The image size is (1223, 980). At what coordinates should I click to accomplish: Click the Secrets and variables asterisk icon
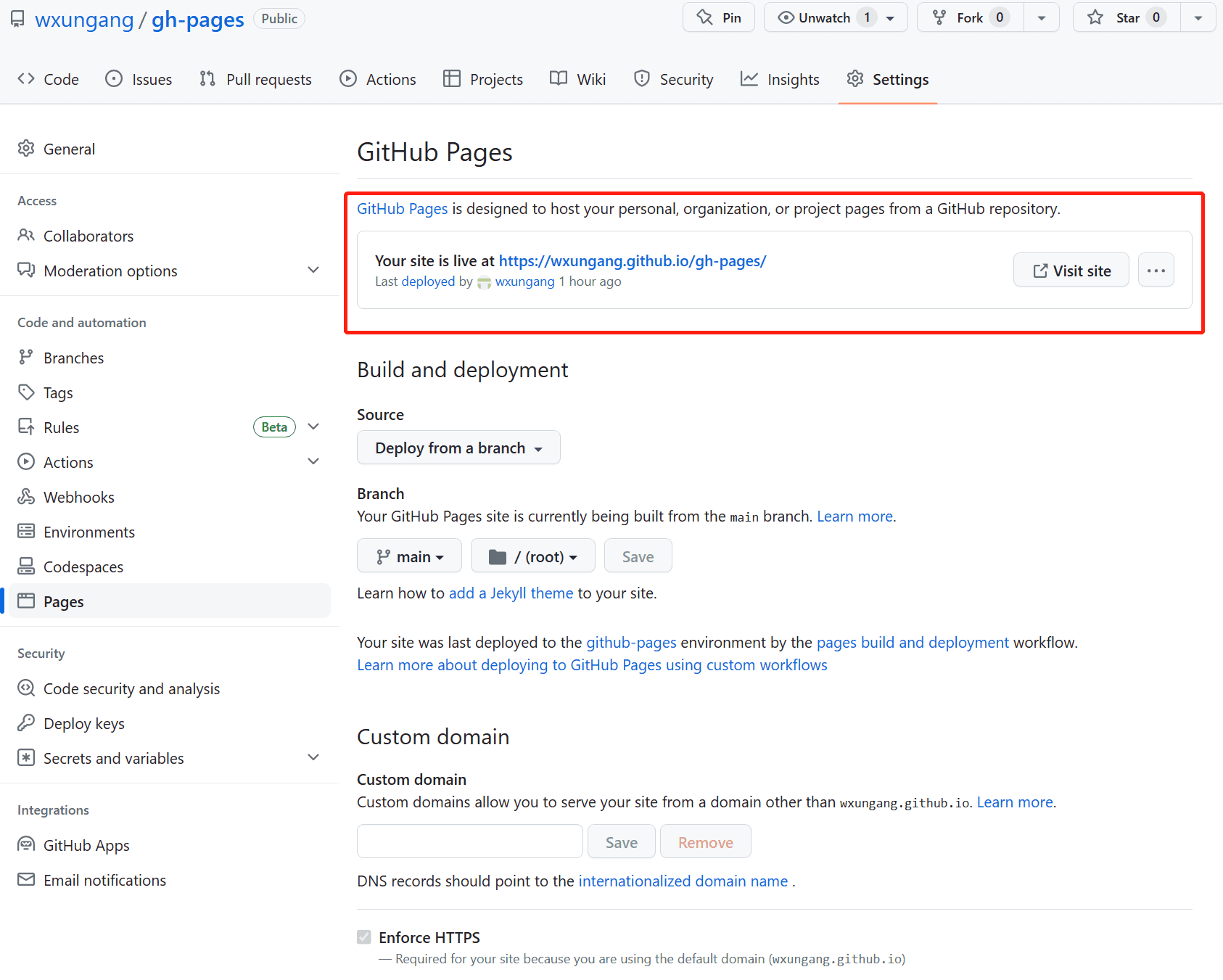(x=26, y=757)
